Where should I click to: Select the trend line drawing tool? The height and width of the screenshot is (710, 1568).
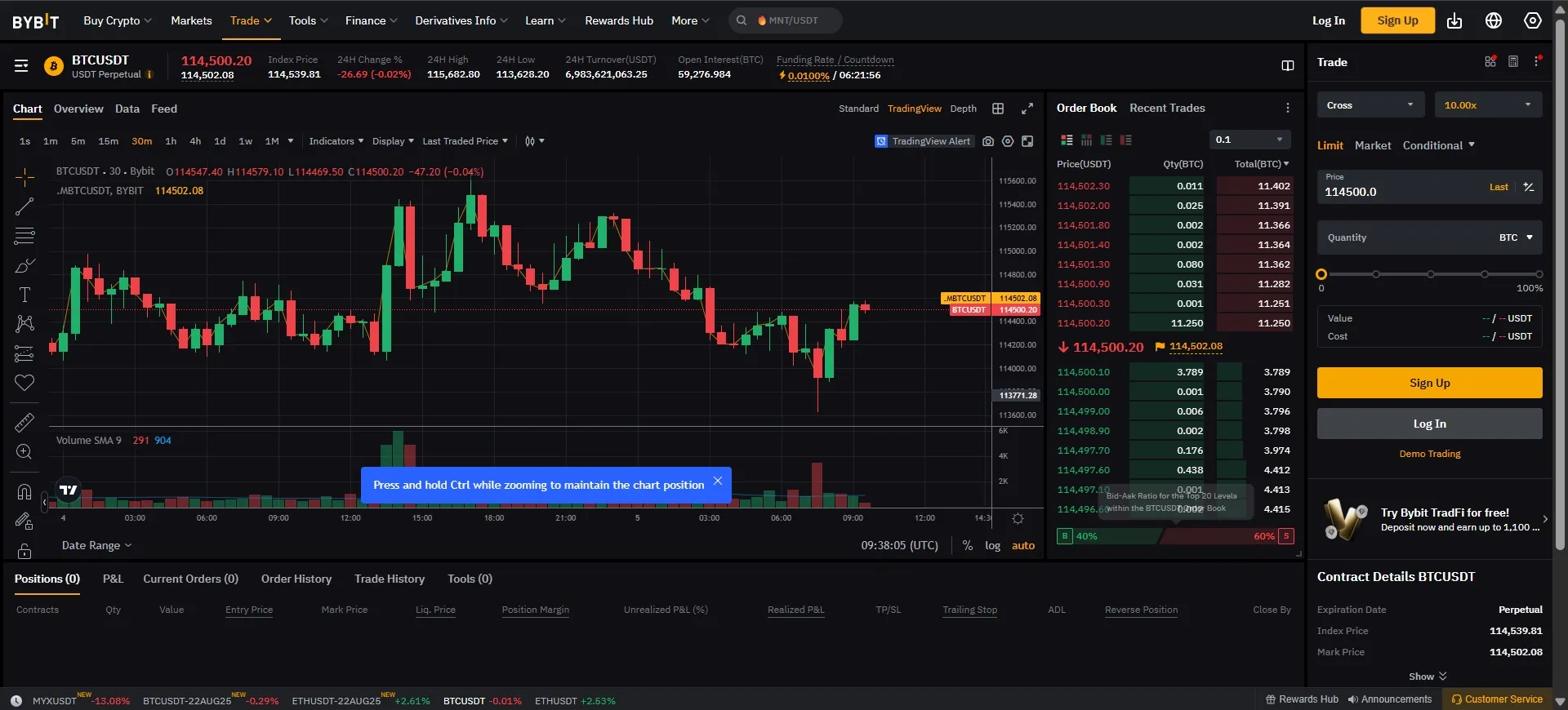24,206
